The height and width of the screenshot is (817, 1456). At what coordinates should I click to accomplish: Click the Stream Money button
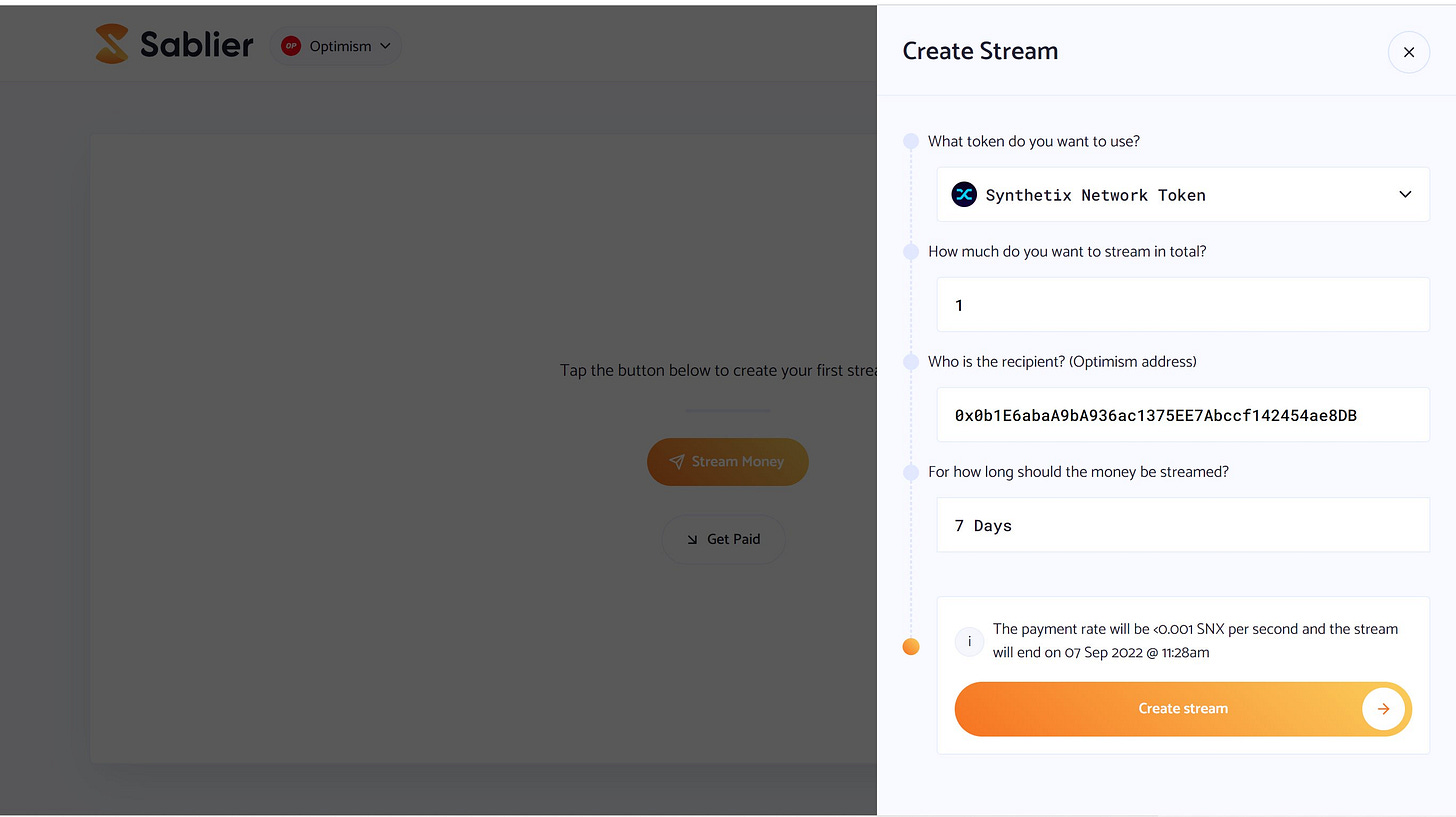pos(728,462)
